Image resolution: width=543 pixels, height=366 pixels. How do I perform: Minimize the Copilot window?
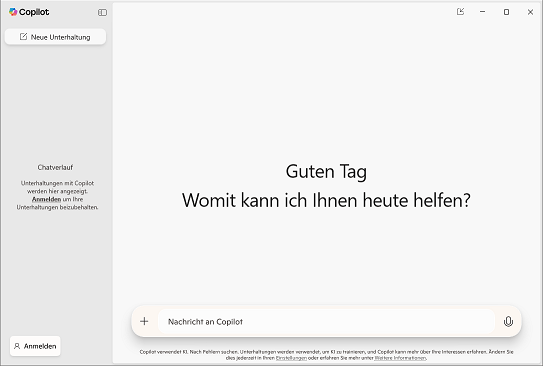pos(482,12)
